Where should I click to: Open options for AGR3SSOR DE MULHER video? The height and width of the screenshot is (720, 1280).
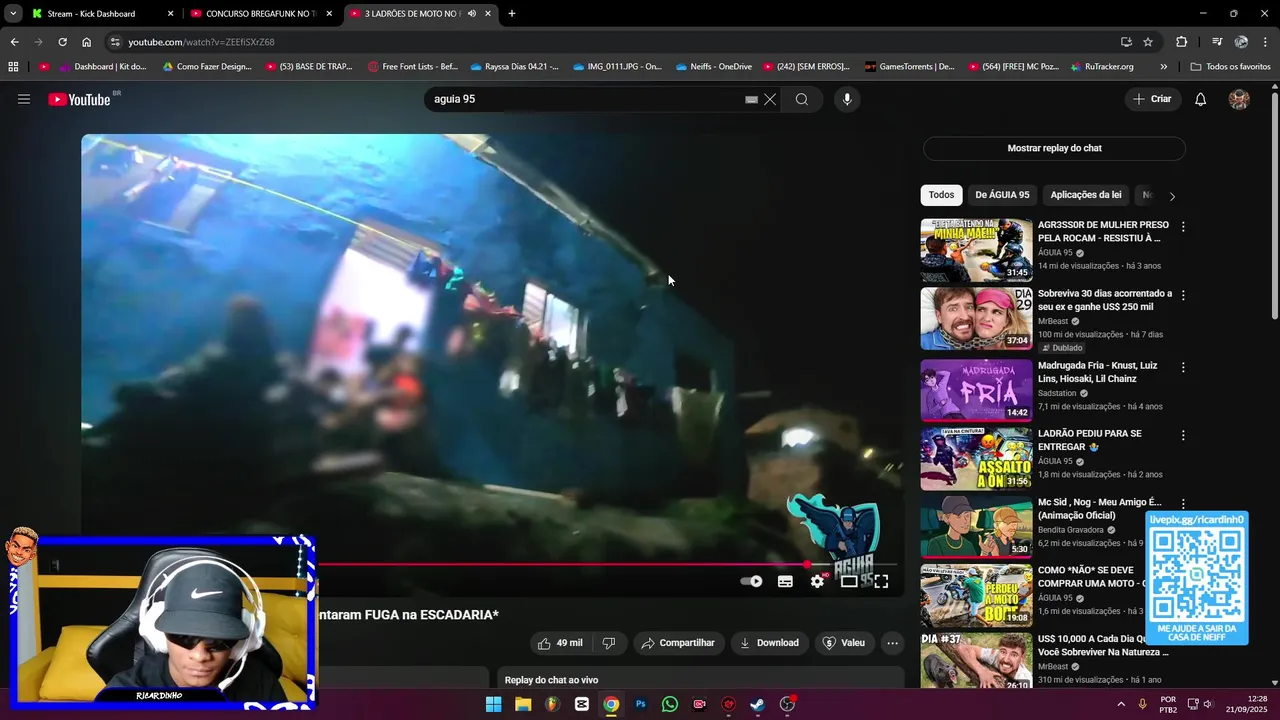pyautogui.click(x=1183, y=227)
